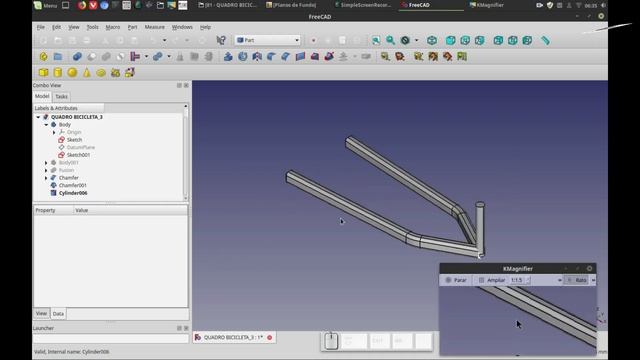Switch to front view cube icon

coord(450,40)
